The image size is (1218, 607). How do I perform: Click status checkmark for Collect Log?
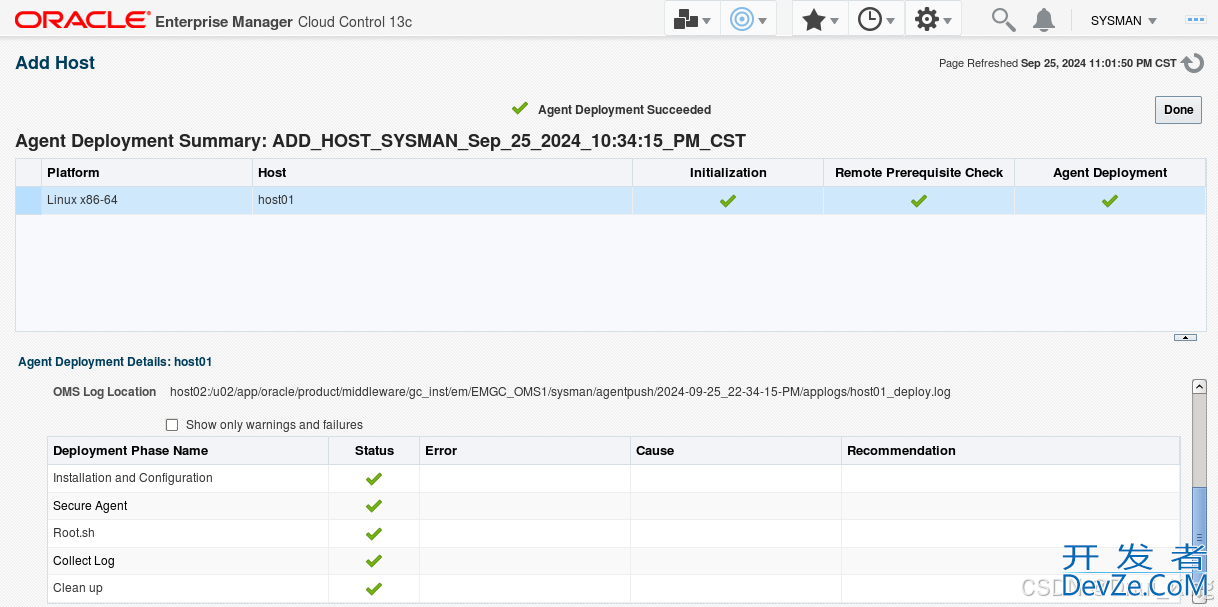[374, 561]
